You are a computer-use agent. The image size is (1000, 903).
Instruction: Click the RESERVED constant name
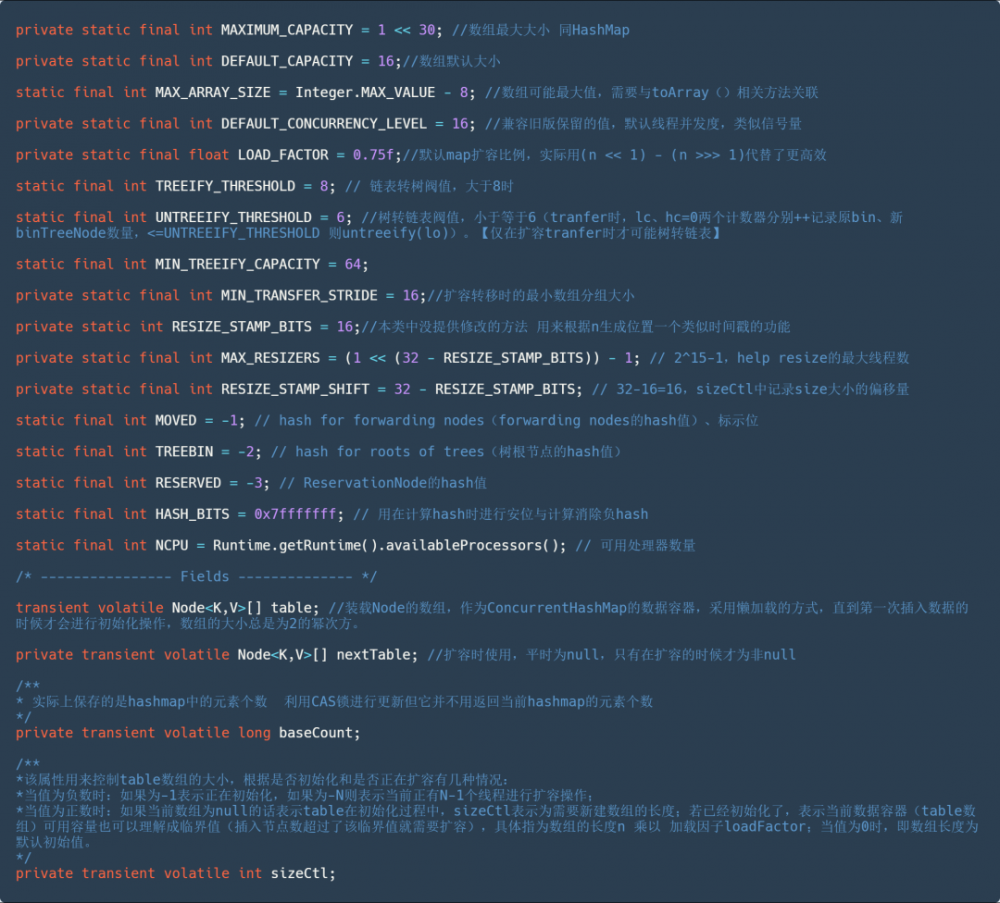click(x=188, y=483)
